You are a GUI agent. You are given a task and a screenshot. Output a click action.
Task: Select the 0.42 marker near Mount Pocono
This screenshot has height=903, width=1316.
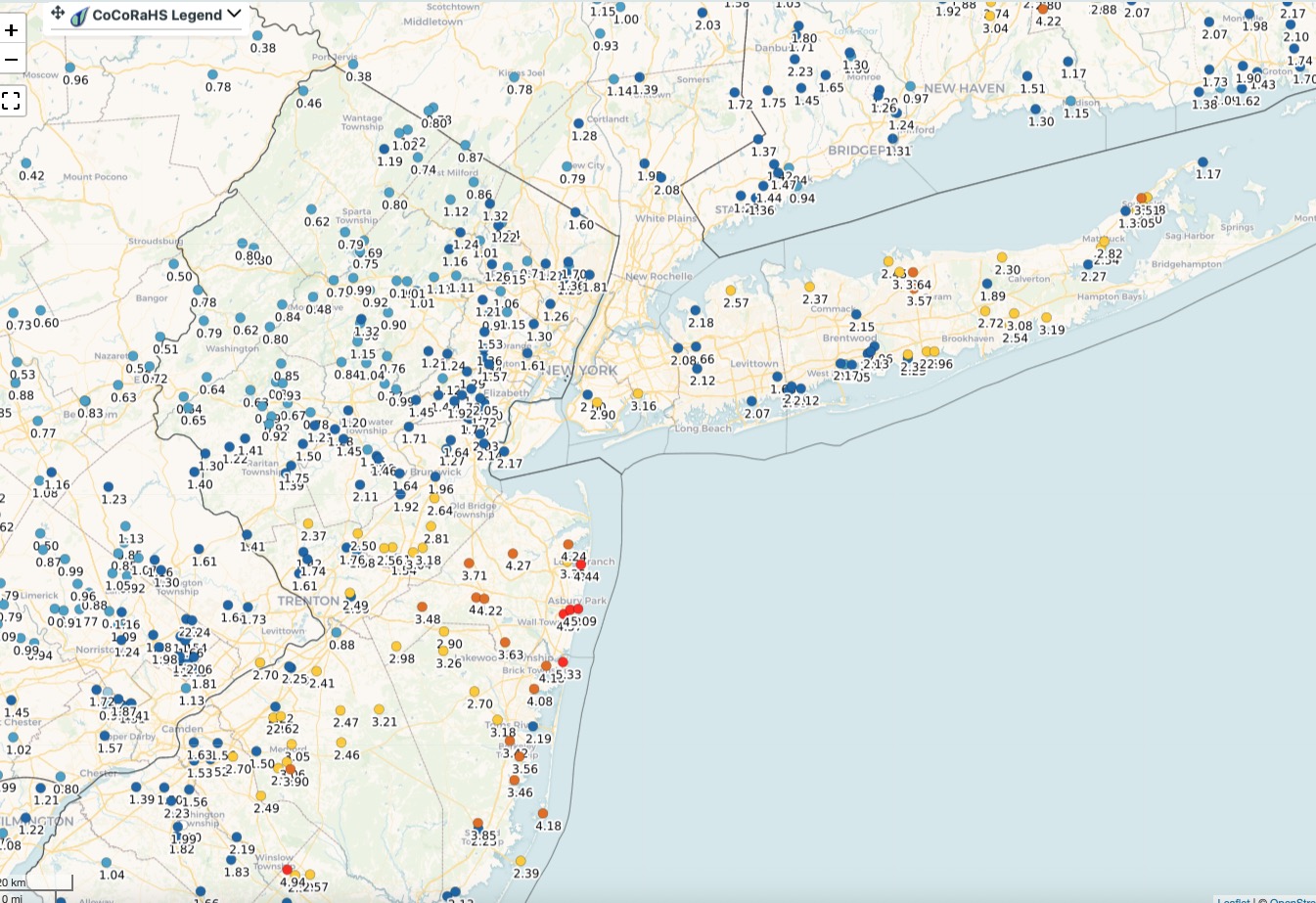(25, 163)
